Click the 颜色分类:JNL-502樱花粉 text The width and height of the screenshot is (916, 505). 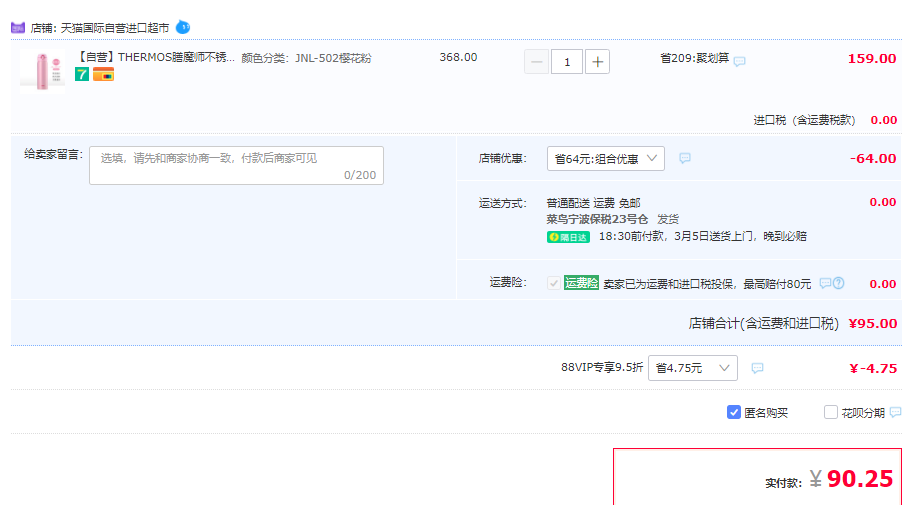pos(306,58)
